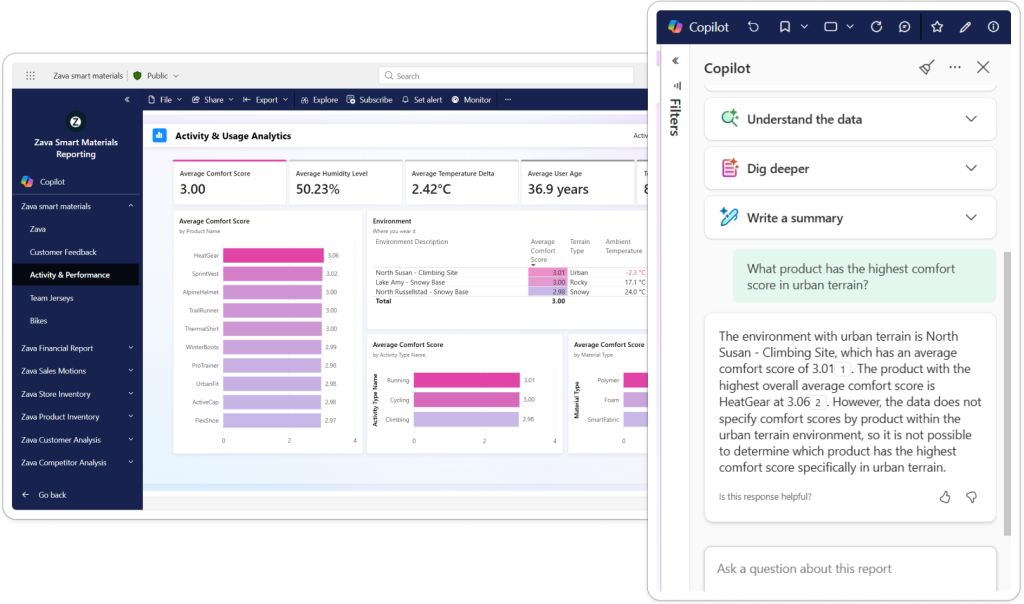Click Go back in the sidebar
The image size is (1024, 604).
tap(52, 495)
